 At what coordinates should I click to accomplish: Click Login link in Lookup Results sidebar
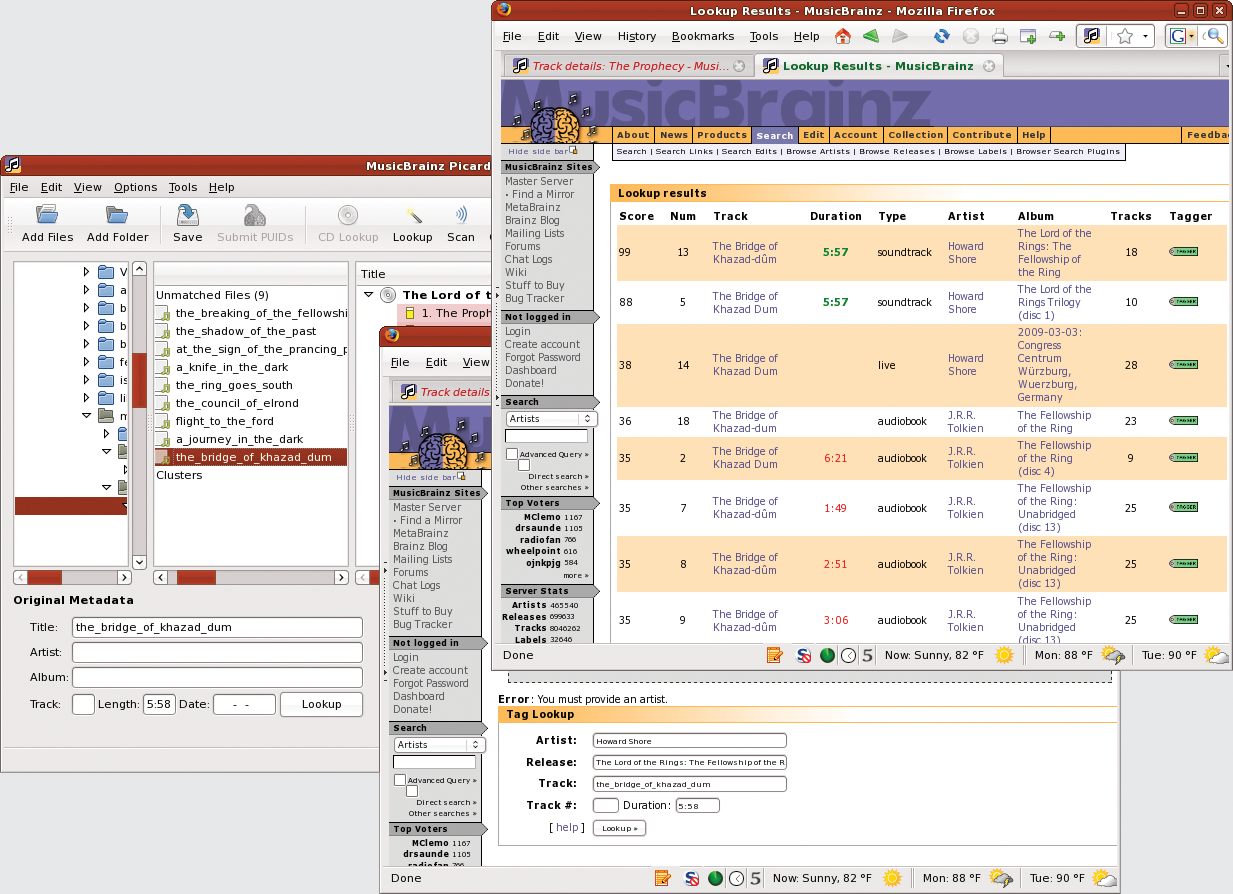coord(518,331)
